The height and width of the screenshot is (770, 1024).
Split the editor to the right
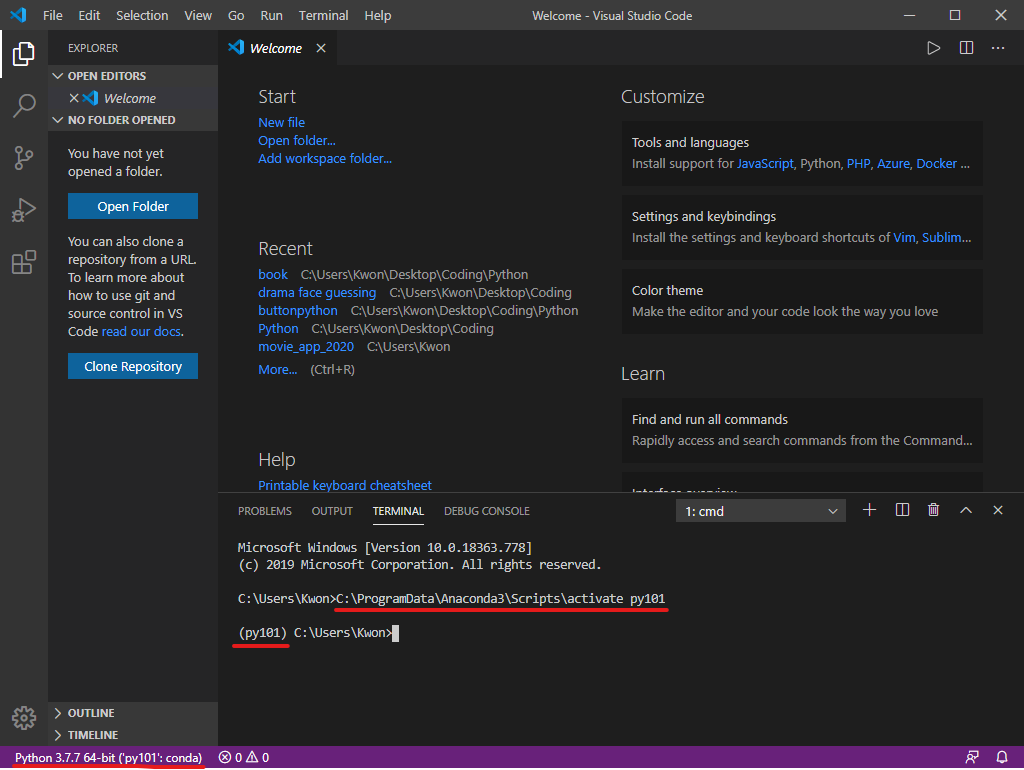[966, 48]
